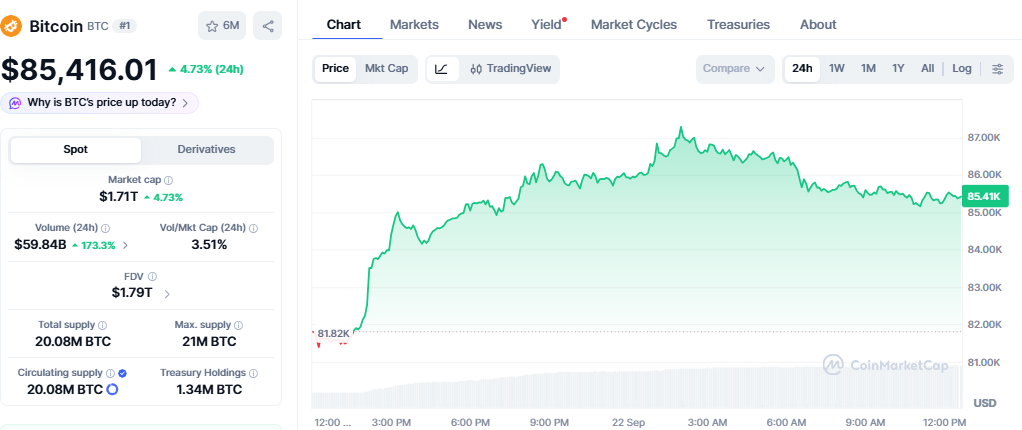The image size is (1022, 430).
Task: Show FDV info icon
Action: pos(152,276)
